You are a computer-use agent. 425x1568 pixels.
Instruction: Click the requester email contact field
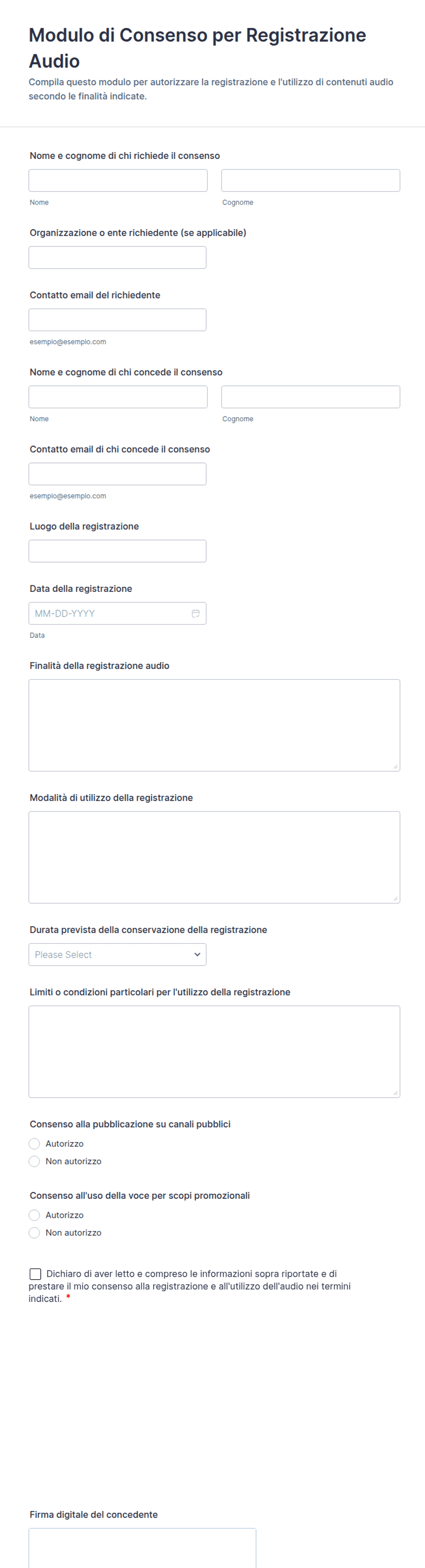pyautogui.click(x=117, y=319)
